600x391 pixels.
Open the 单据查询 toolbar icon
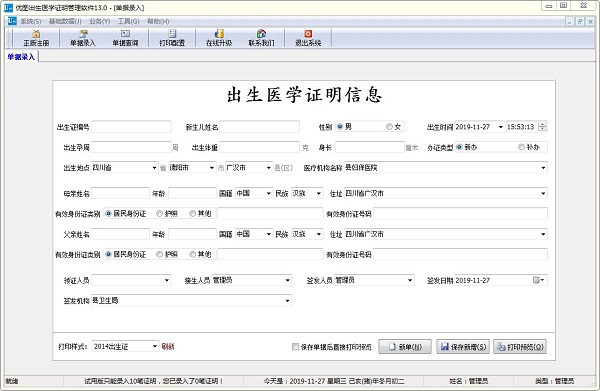(125, 38)
